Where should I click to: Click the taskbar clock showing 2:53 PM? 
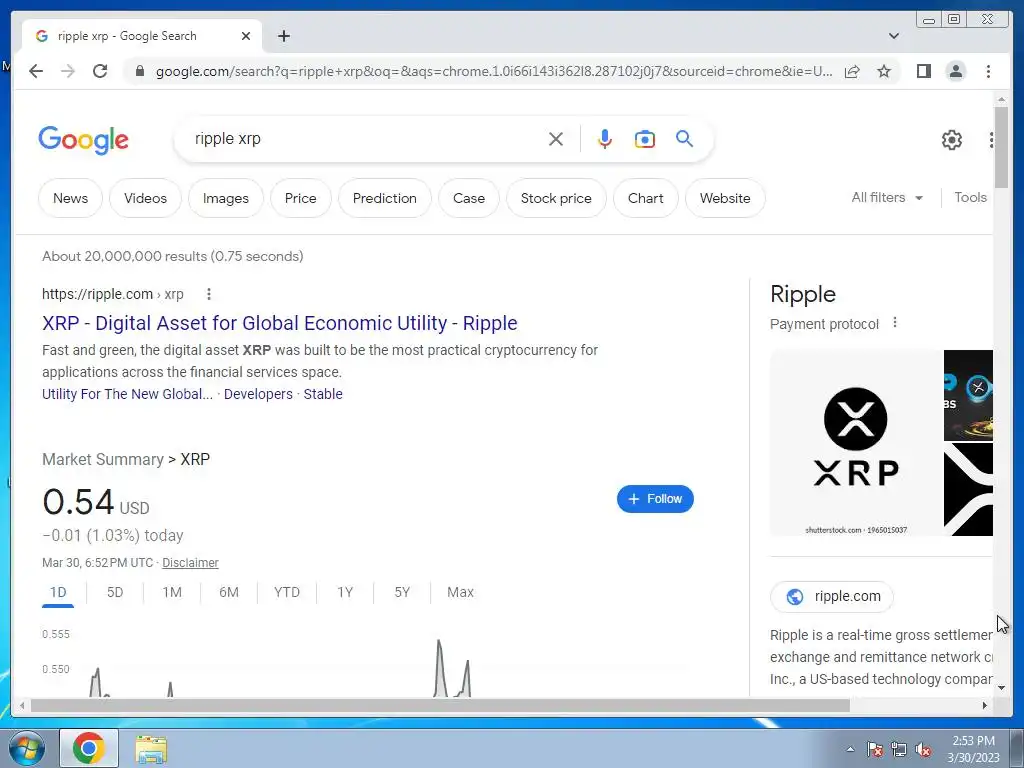point(973,749)
